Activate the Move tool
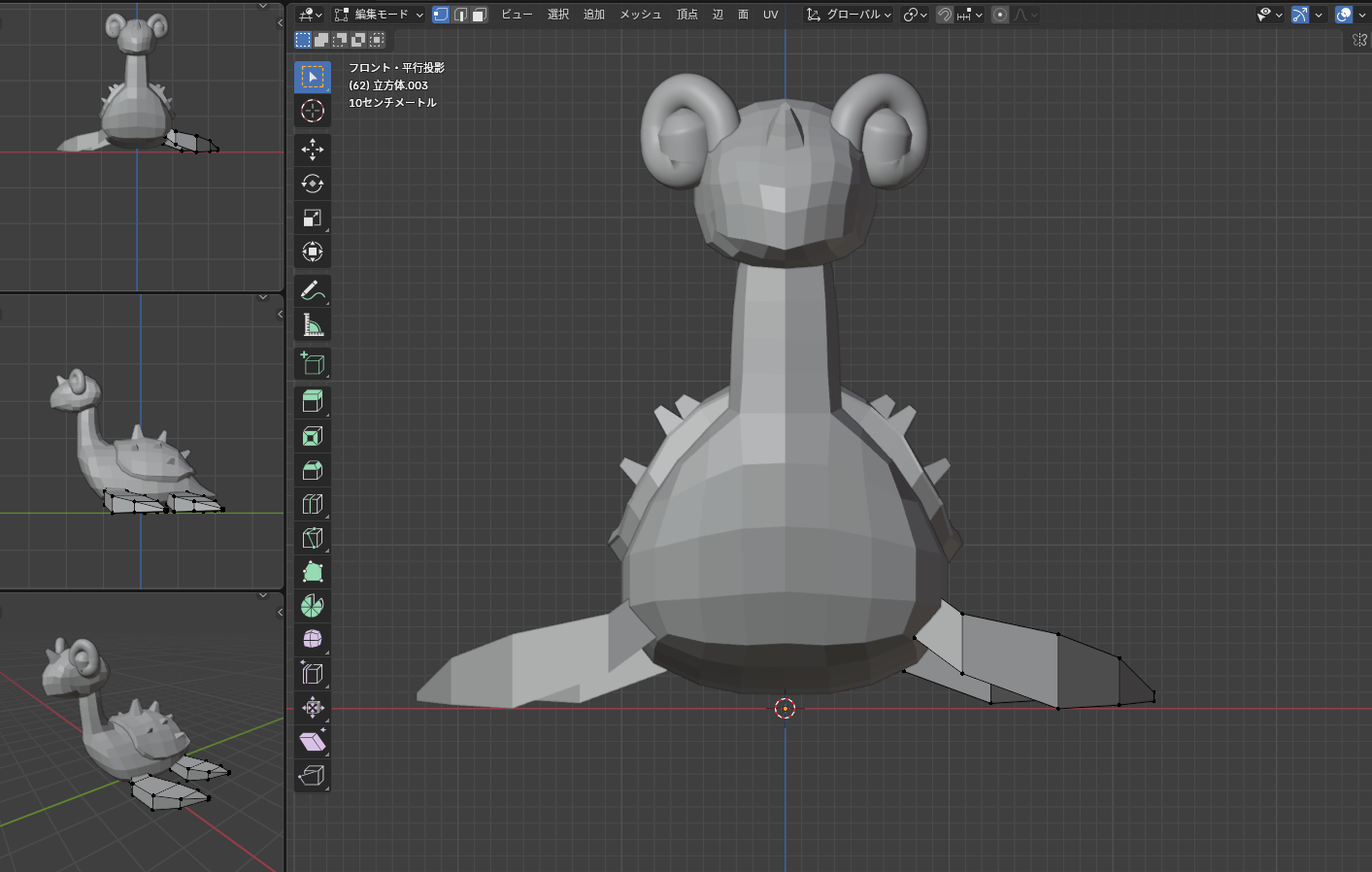Screen dimensions: 1372x872 pos(312,150)
